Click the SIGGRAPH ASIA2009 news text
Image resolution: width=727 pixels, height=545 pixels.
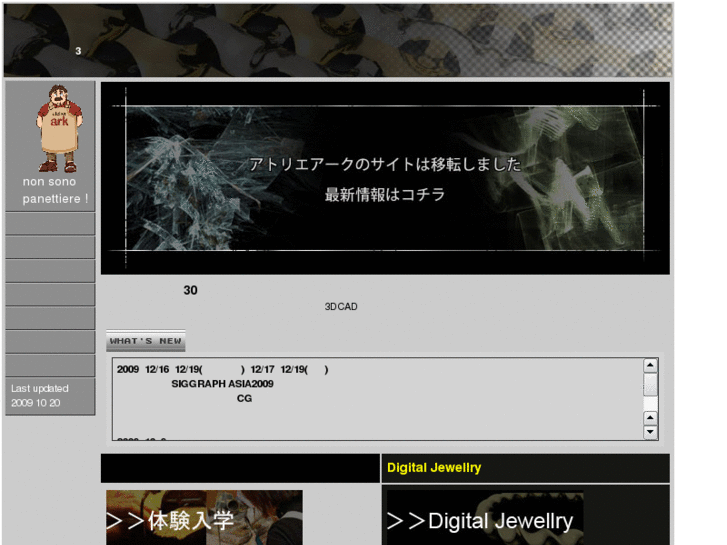[223, 384]
